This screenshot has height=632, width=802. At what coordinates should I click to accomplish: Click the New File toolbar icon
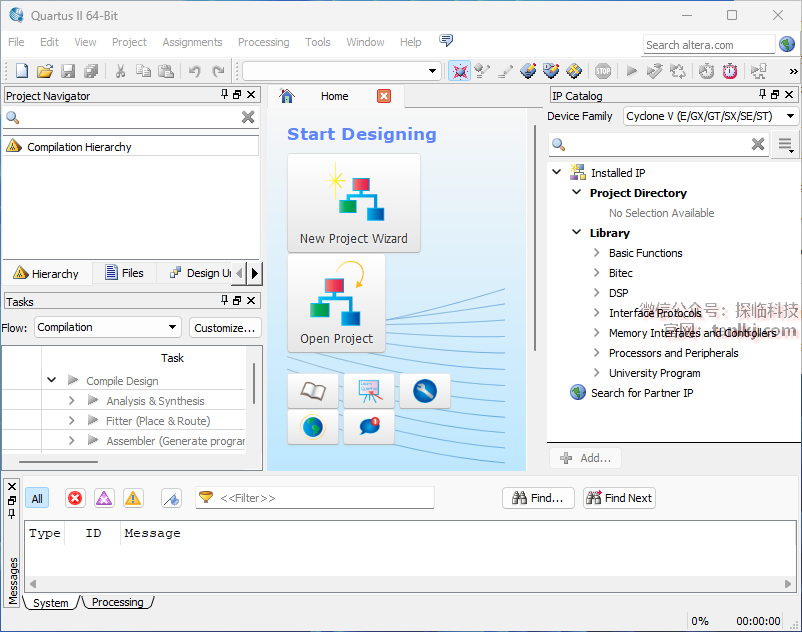point(22,71)
